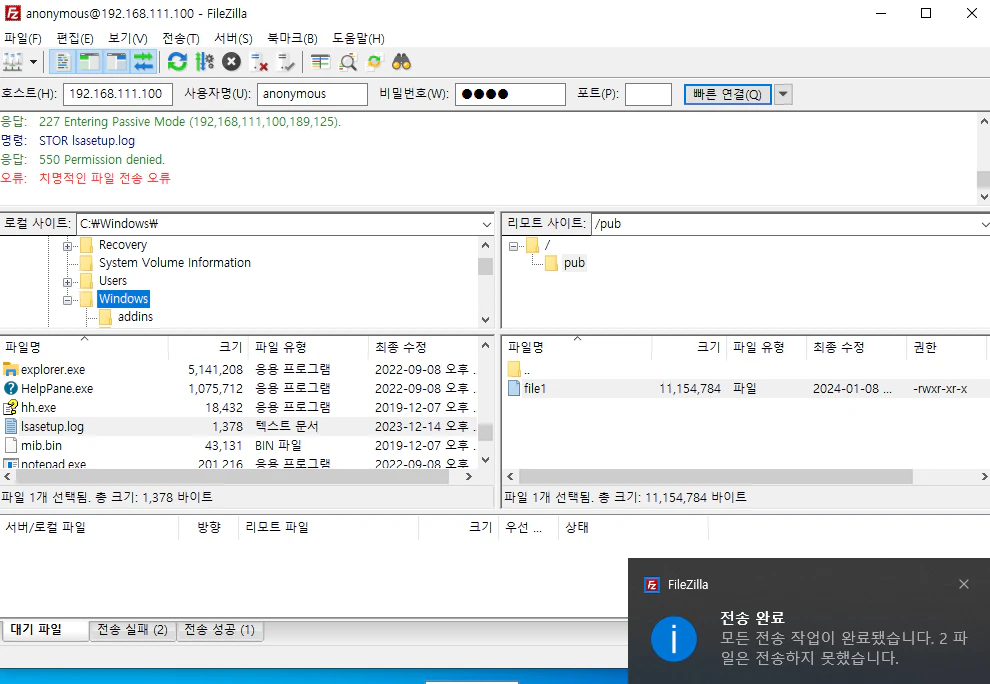Open the 파일(F) menu
Image resolution: width=990 pixels, height=684 pixels.
point(23,39)
